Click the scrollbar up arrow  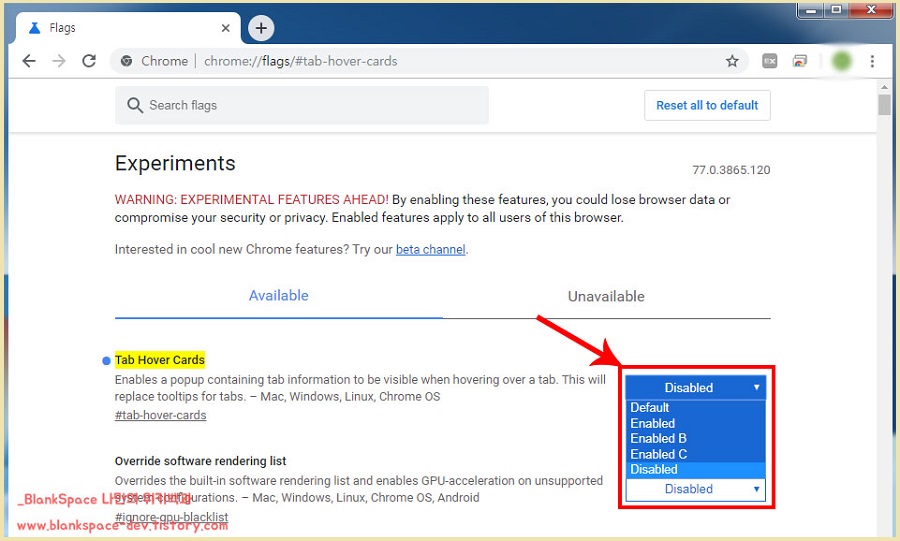[884, 87]
